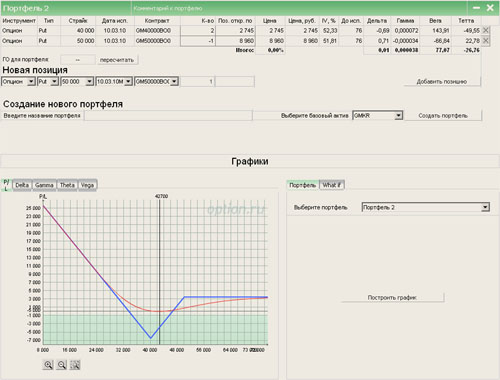The height and width of the screenshot is (380, 500).
Task: Minimize the Портфель 2 panel
Action: (477, 8)
